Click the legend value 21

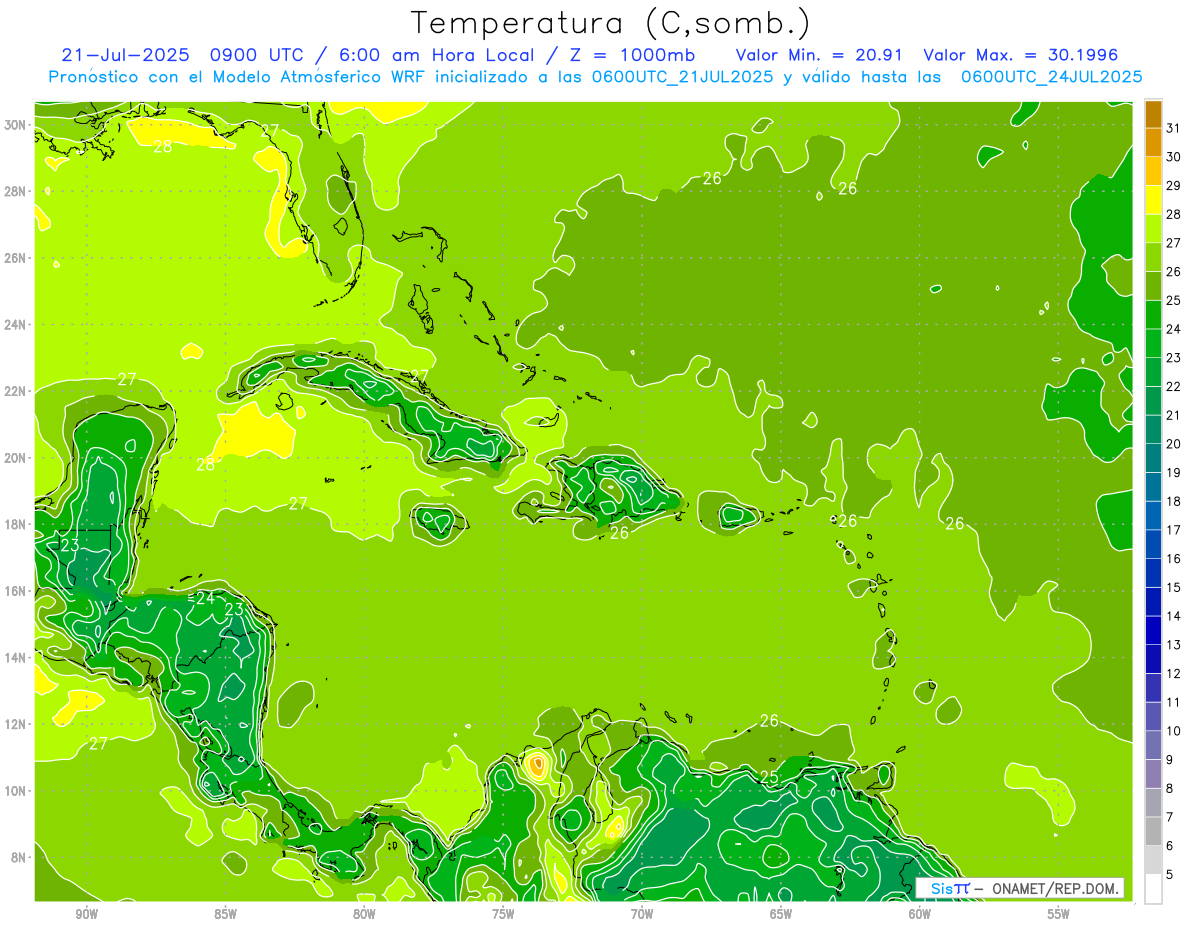pyautogui.click(x=1174, y=415)
